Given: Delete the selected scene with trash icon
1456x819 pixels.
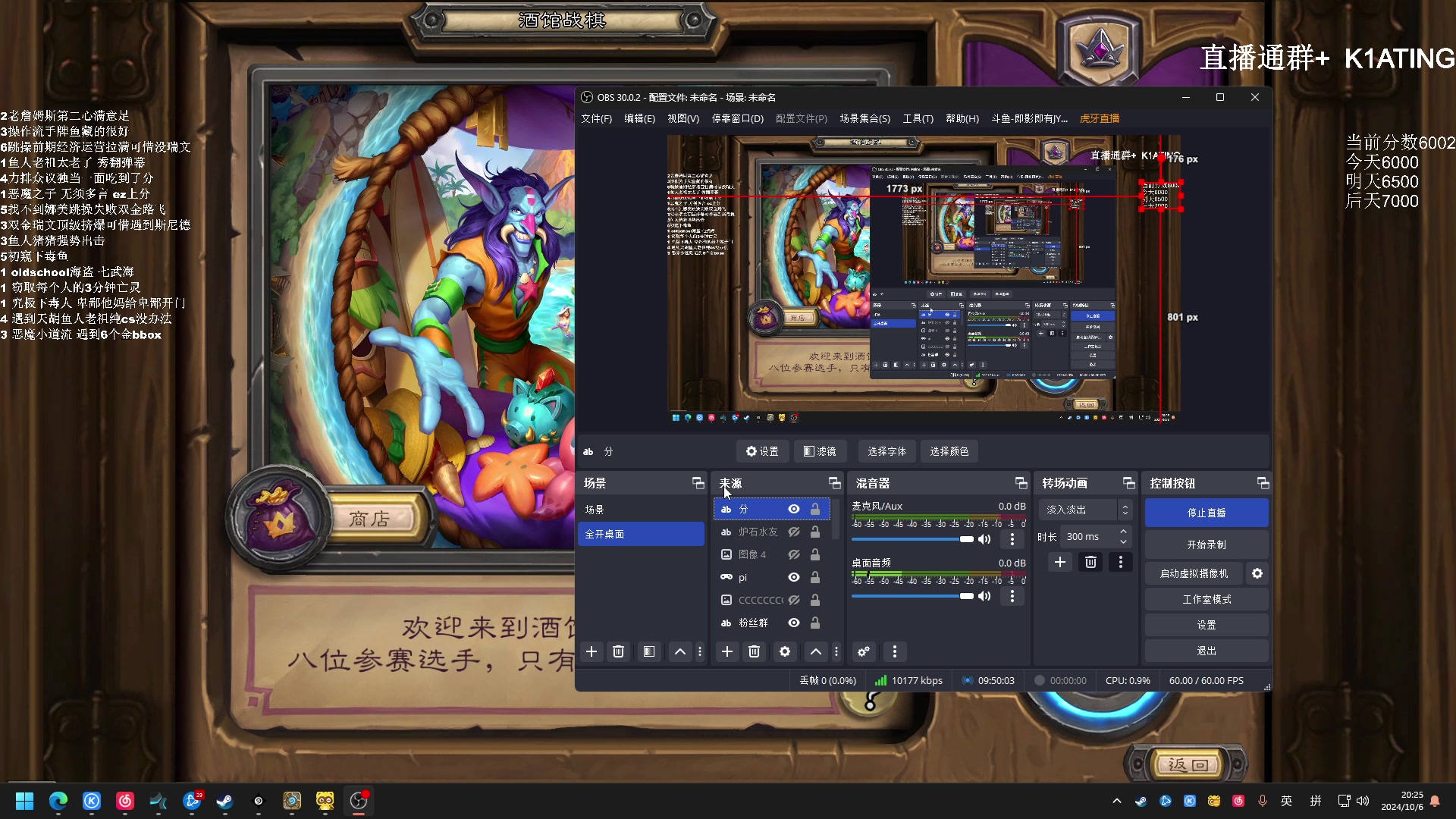Looking at the screenshot, I should click(x=618, y=651).
